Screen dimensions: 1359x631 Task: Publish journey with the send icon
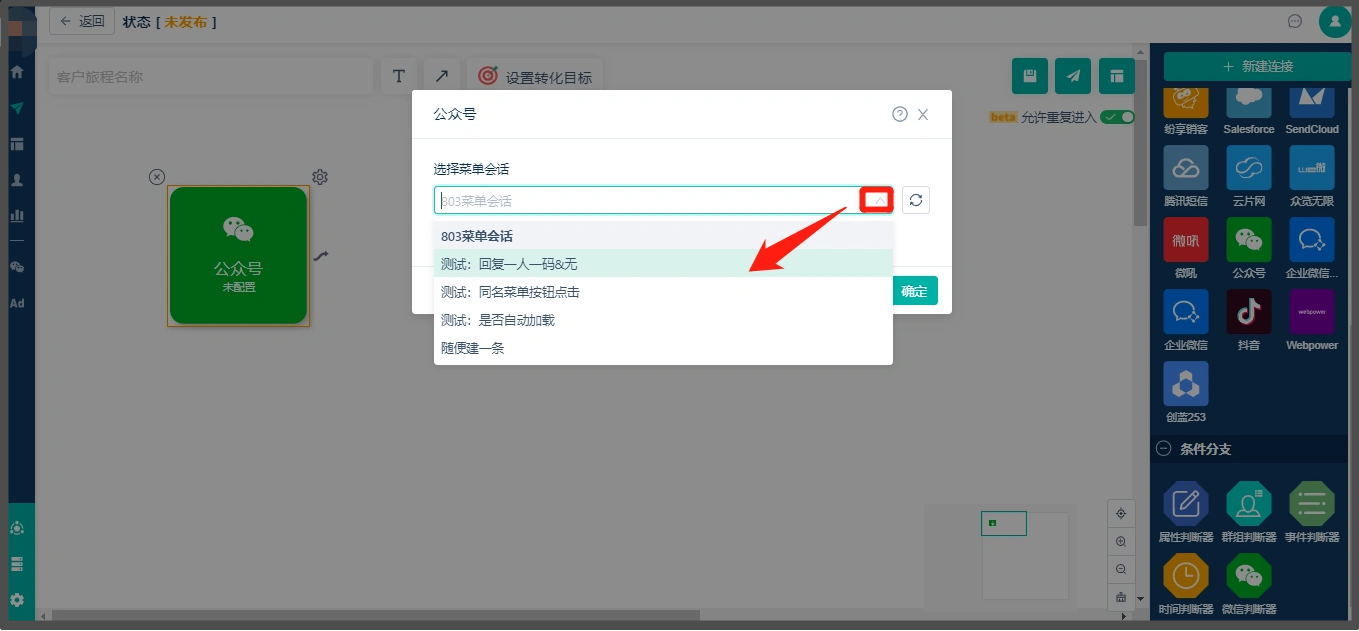click(x=1073, y=76)
